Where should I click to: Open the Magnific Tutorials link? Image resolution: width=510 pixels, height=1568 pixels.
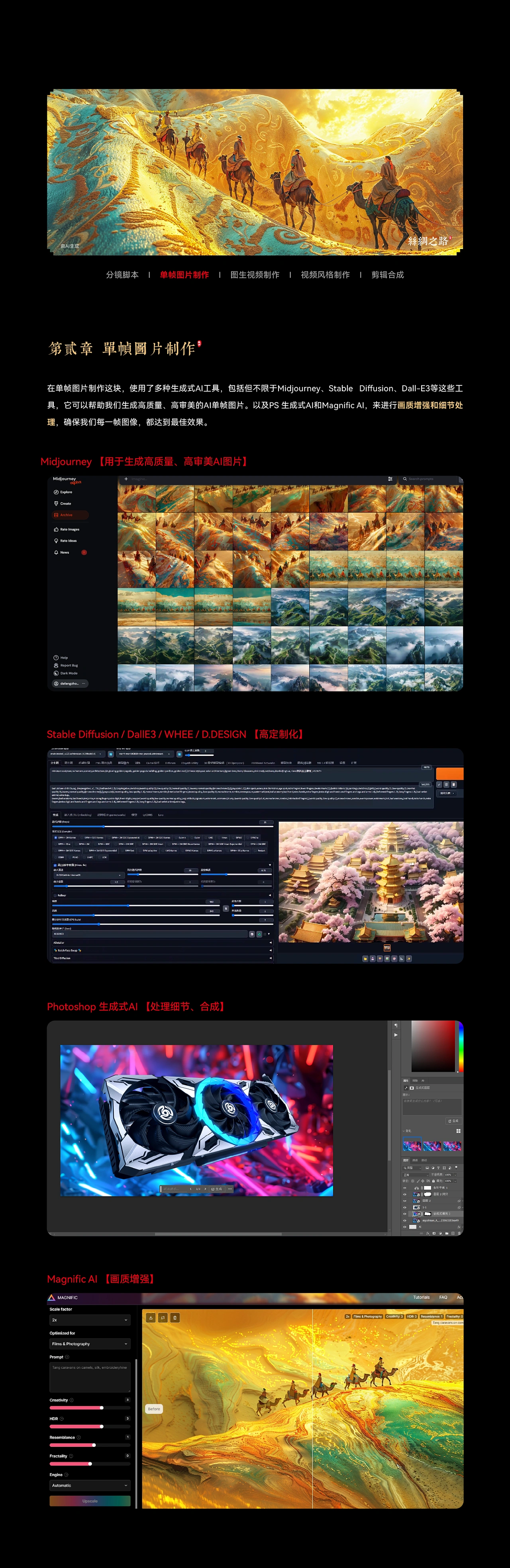point(421,1297)
